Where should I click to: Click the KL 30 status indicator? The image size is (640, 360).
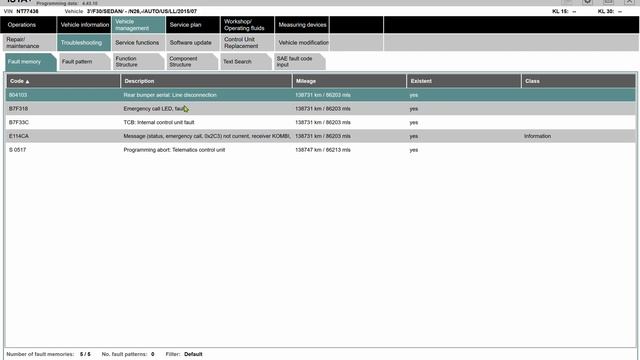coord(610,11)
